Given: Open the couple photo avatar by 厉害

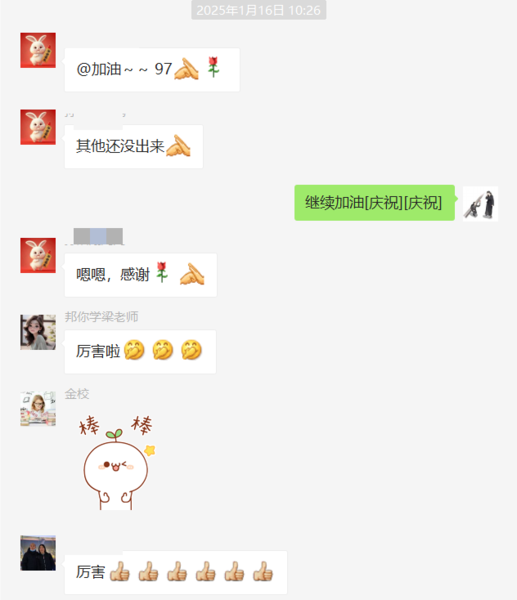Looking at the screenshot, I should 38,553.
